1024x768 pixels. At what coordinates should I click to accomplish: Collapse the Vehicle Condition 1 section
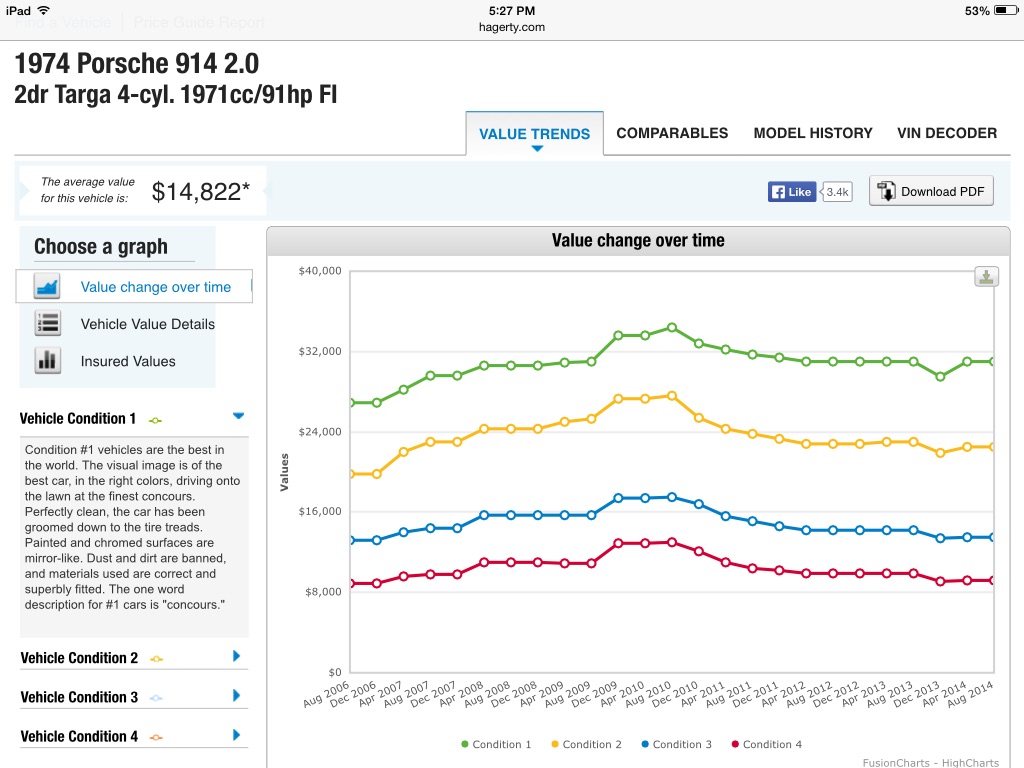[237, 416]
